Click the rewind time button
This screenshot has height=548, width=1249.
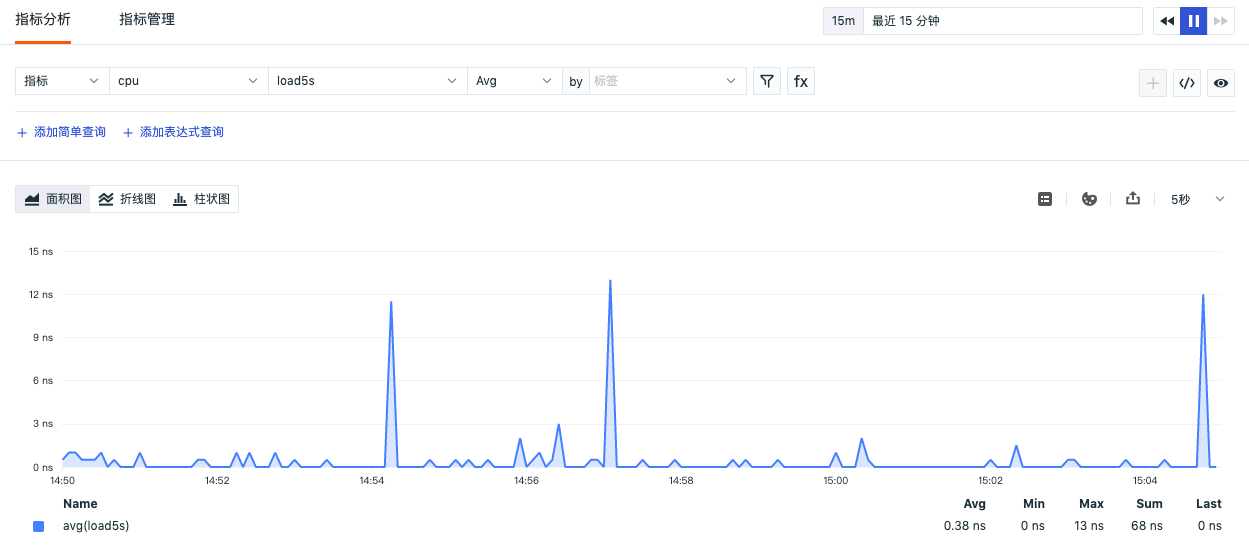[1166, 21]
